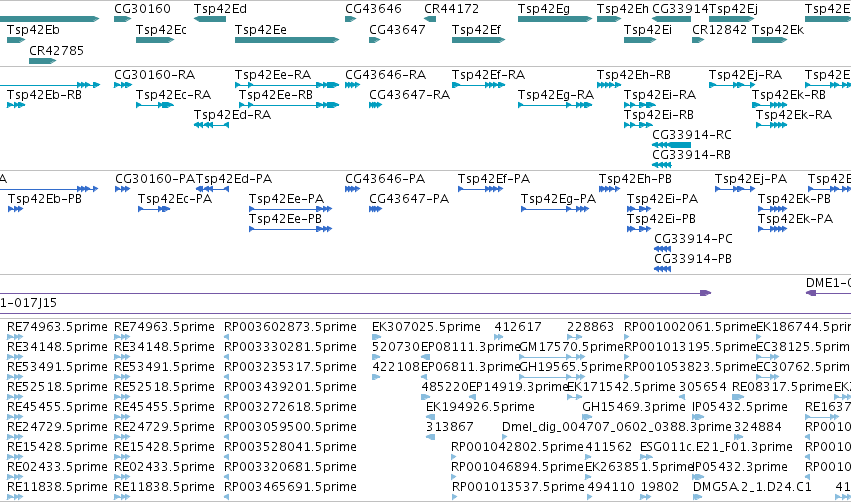Open protein CG30160-PA
The width and height of the screenshot is (851, 502).
pyautogui.click(x=155, y=179)
